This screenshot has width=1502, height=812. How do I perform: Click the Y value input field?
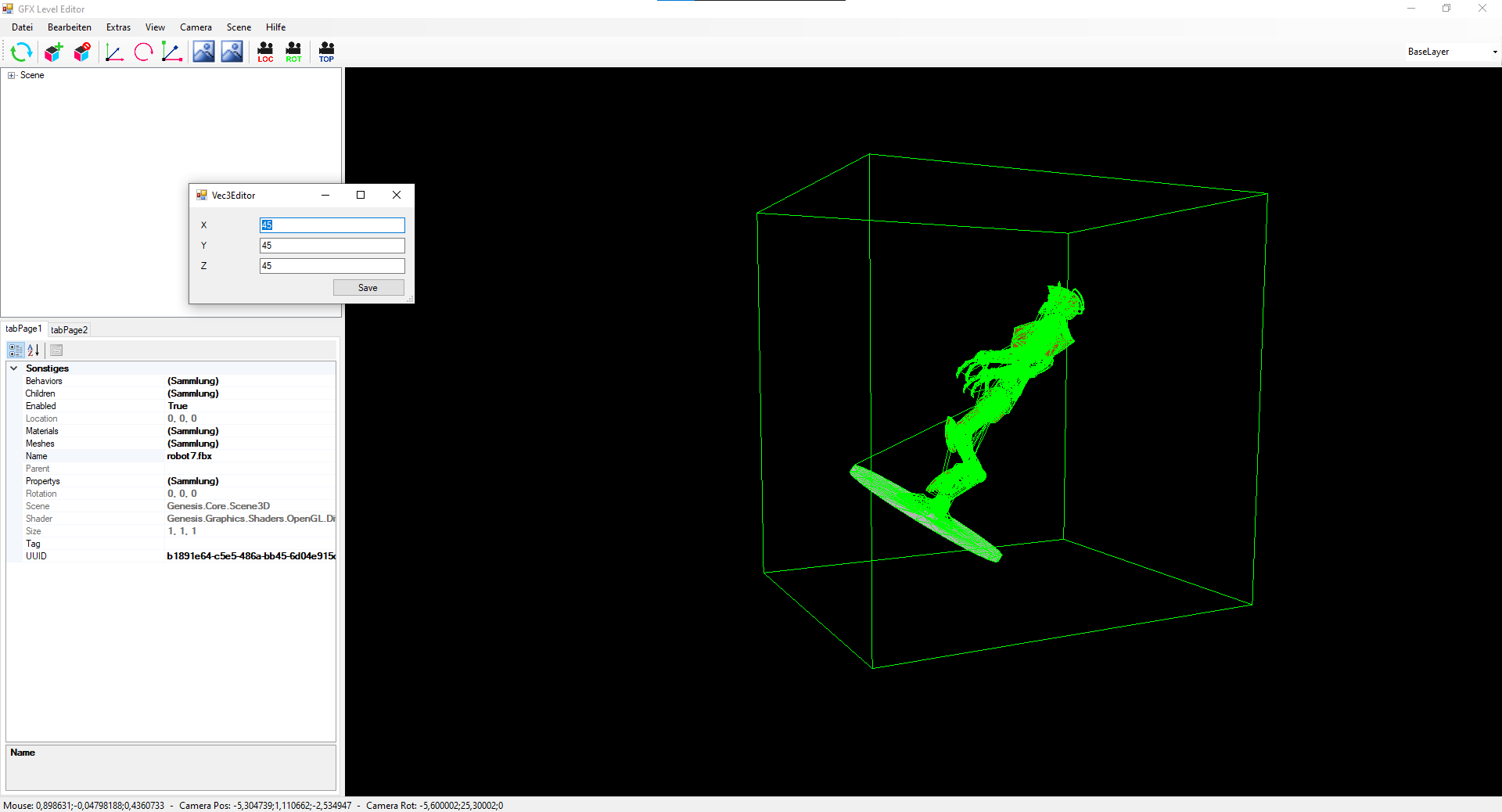tap(332, 246)
